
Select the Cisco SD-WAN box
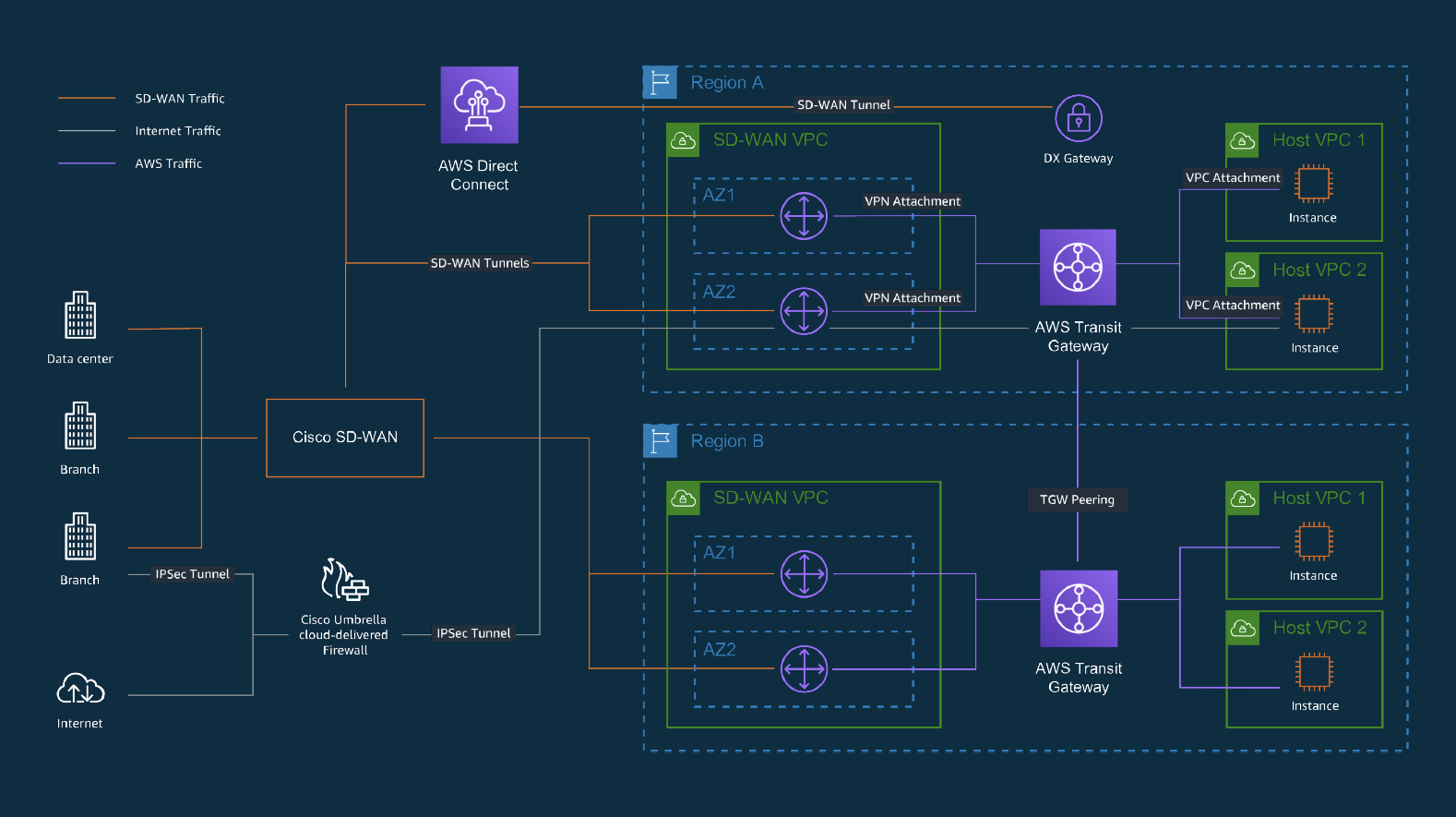click(345, 438)
